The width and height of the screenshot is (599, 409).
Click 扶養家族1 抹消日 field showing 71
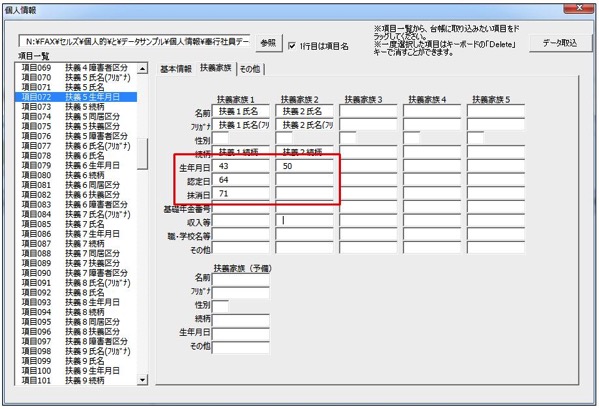[x=241, y=194]
